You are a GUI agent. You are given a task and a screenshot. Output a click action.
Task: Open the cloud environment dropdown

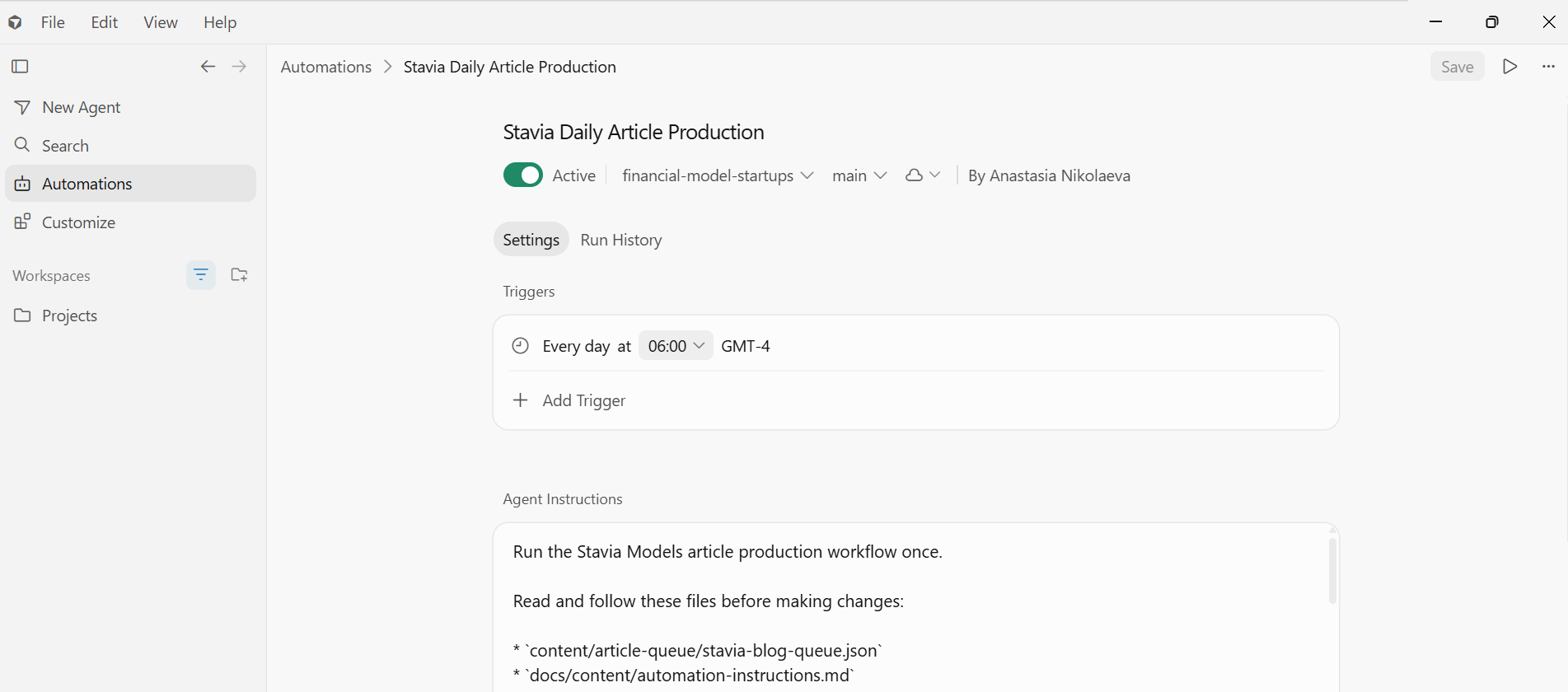[x=923, y=175]
